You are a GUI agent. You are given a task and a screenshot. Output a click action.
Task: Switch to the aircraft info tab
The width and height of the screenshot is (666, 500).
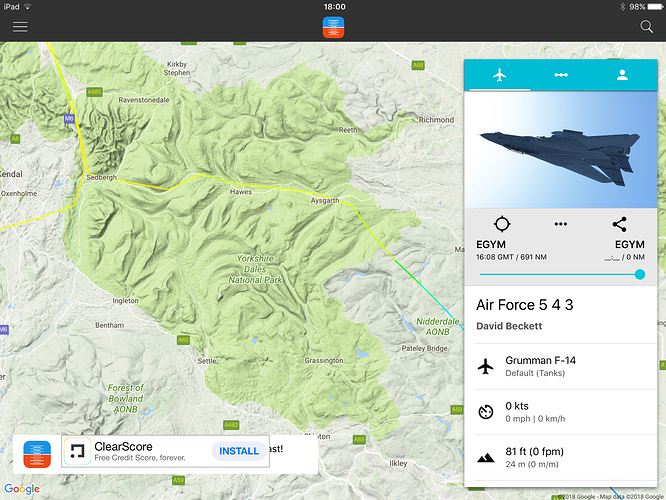500,75
